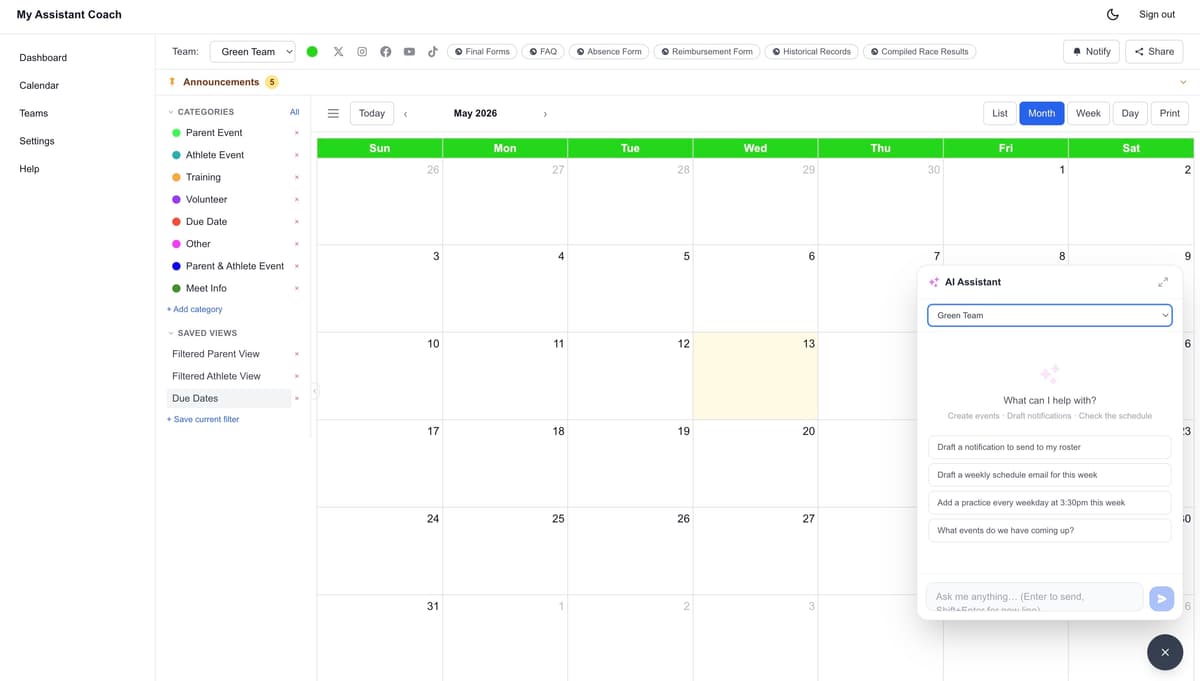Open Teams in the sidebar
Screen dimensions: 1200x681
(34, 114)
